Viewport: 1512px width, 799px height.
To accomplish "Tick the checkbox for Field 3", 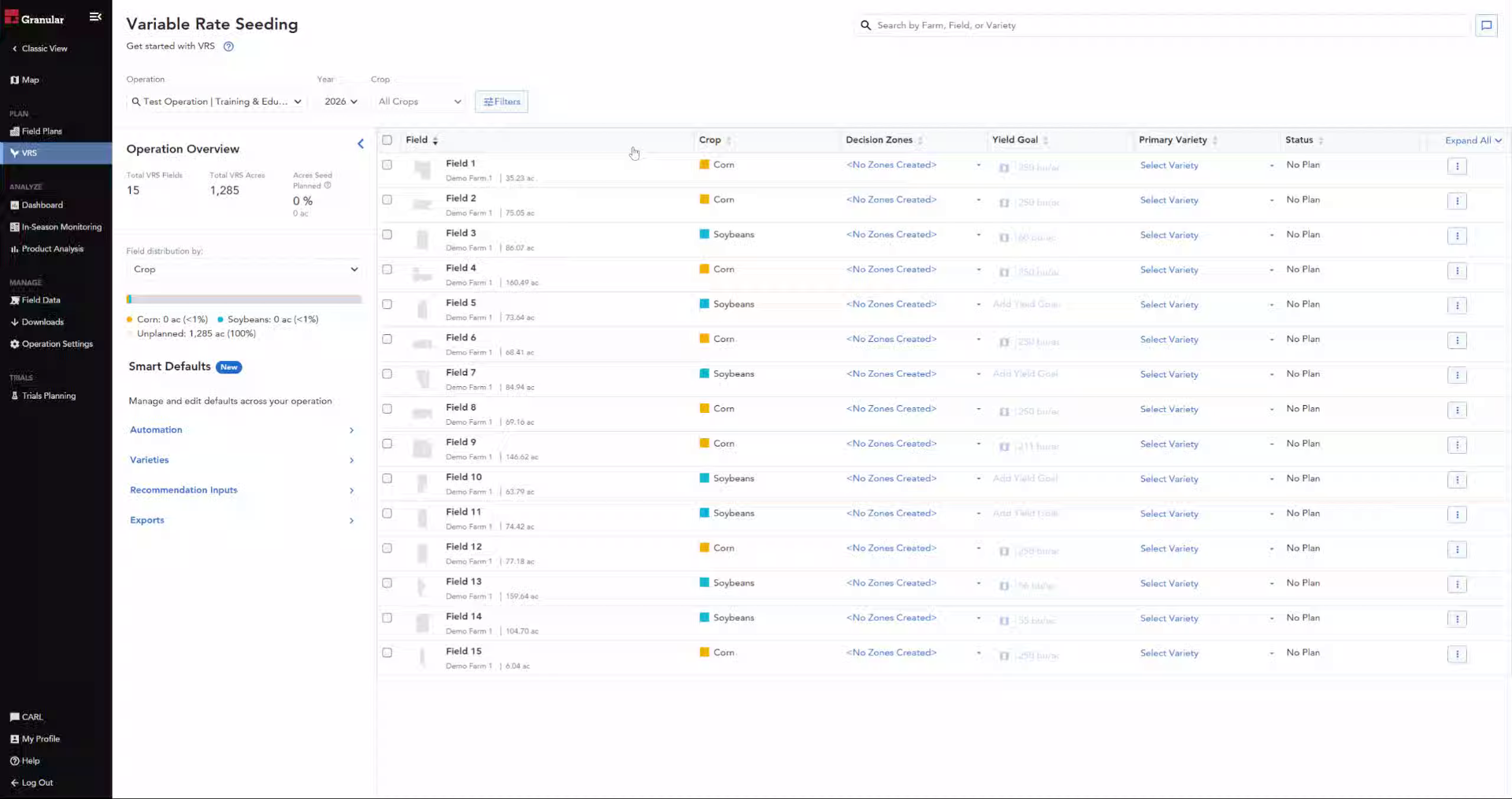I will (387, 235).
